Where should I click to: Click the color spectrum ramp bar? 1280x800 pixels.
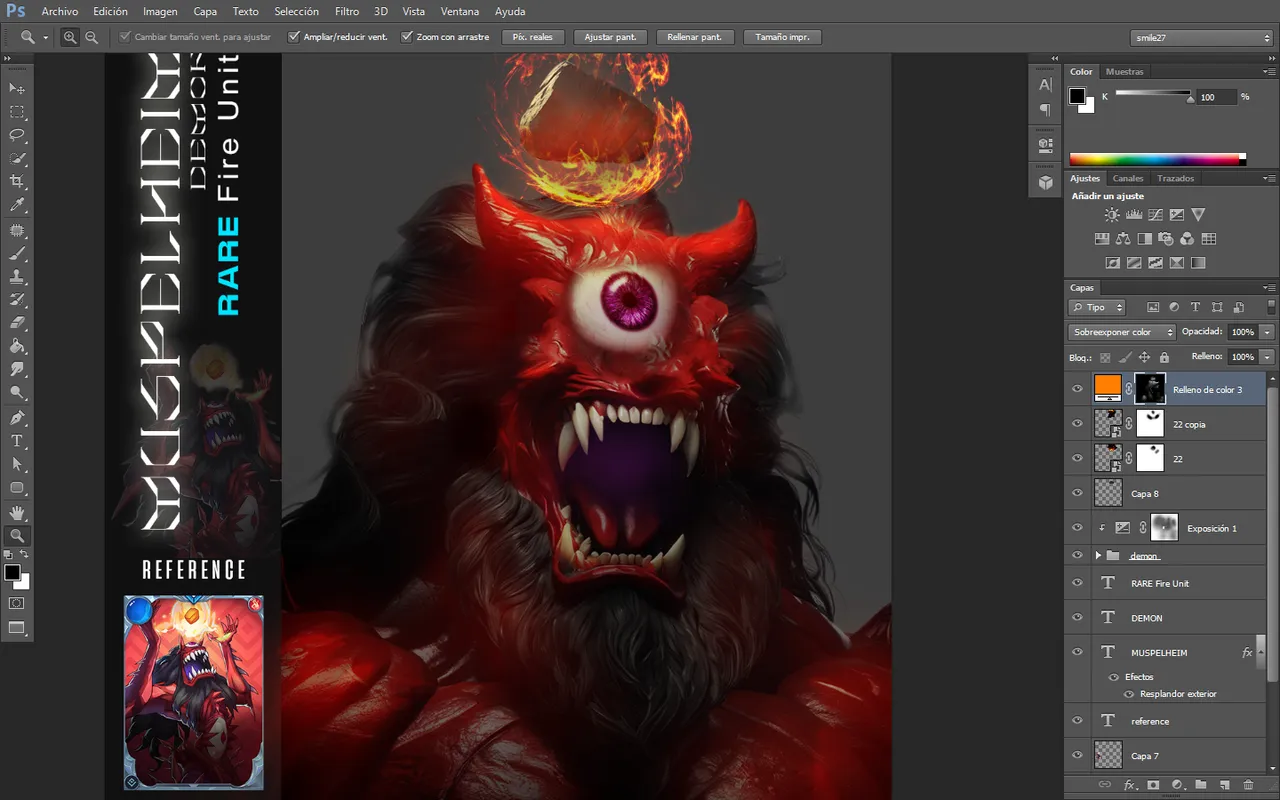point(1157,159)
